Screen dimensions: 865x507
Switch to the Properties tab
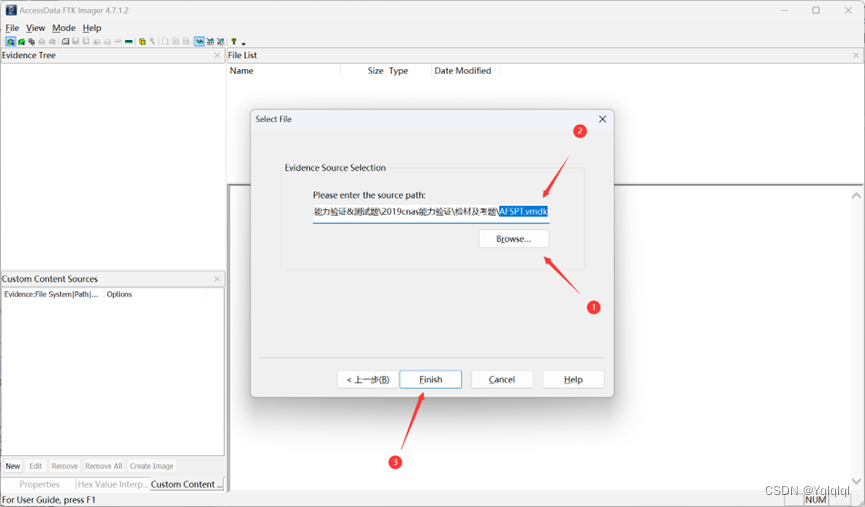(x=39, y=484)
